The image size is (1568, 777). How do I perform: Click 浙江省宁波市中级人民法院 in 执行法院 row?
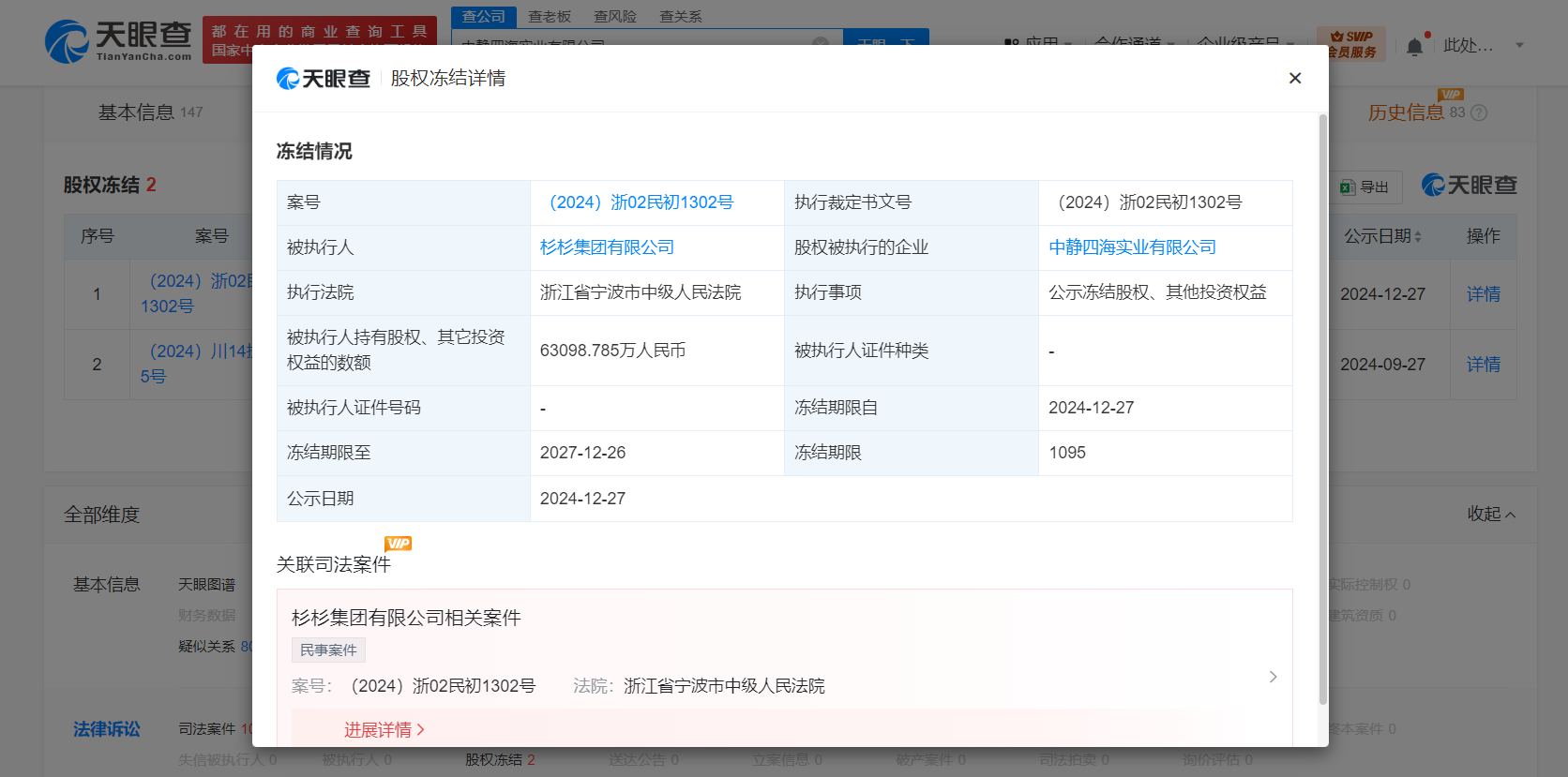coord(641,292)
